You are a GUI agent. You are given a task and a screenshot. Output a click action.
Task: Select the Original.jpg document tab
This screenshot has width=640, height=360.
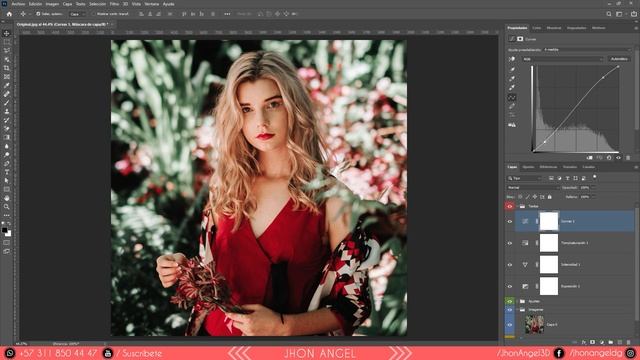[62, 24]
